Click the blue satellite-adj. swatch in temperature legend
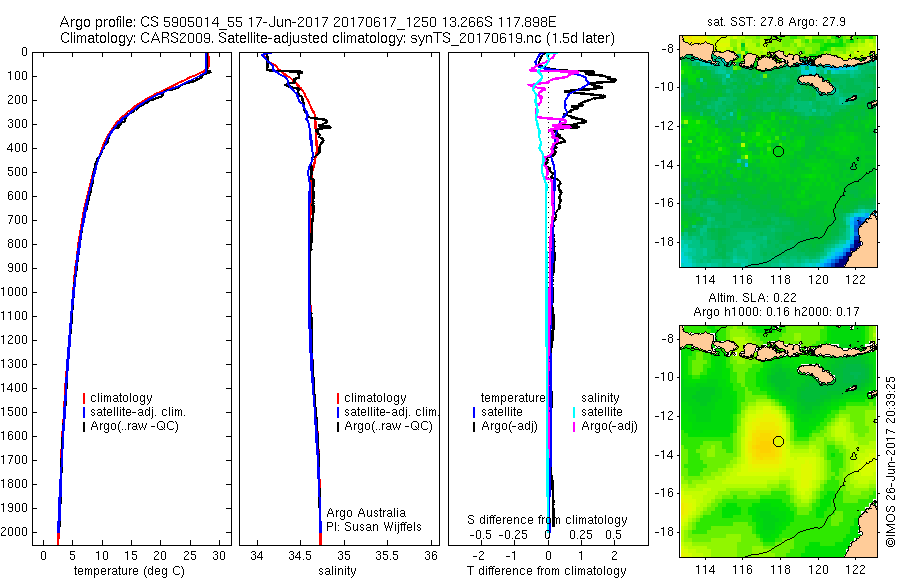Image resolution: width=900 pixels, height=580 pixels. (84, 412)
